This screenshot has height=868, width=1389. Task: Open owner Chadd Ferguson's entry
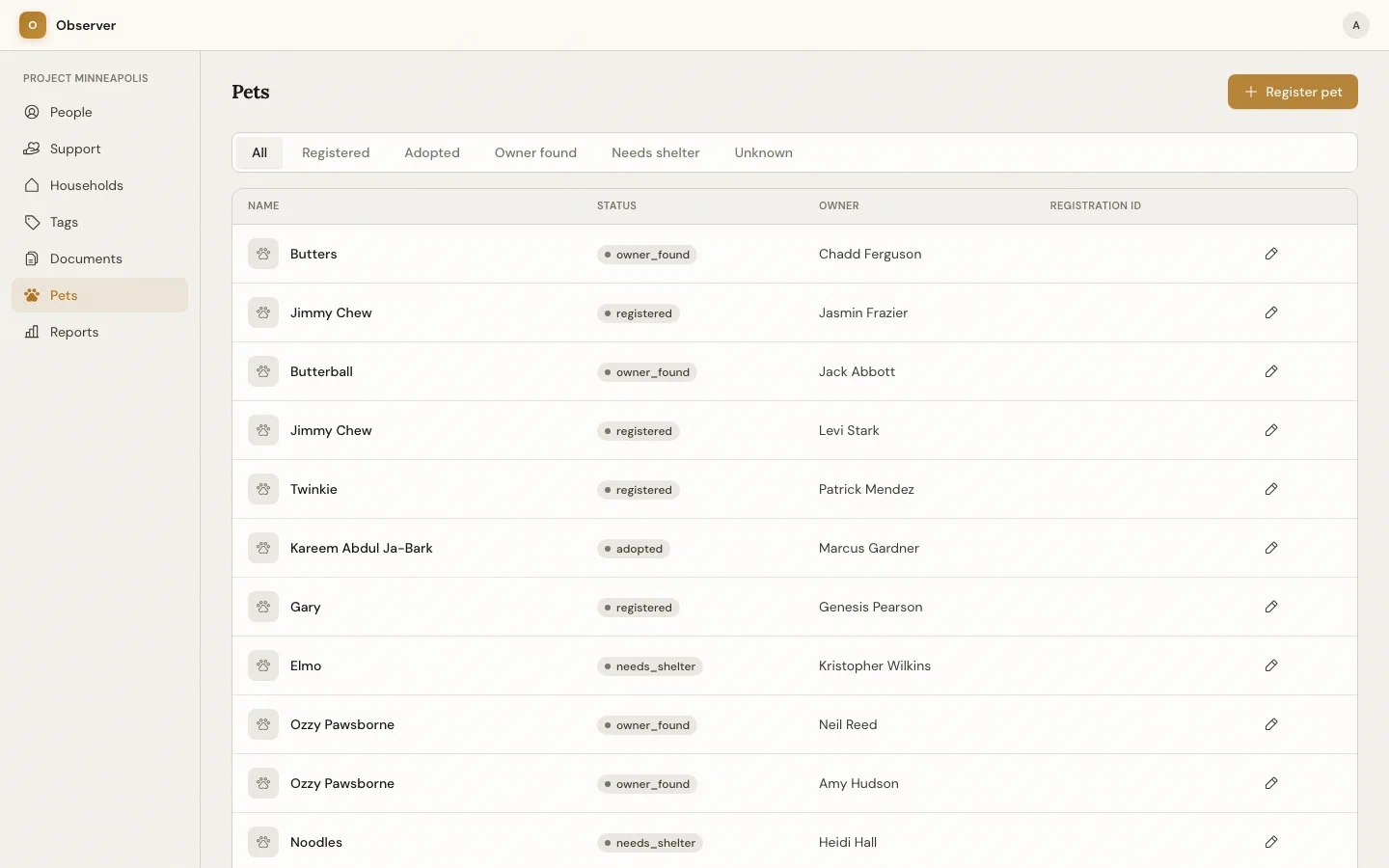[x=869, y=254]
